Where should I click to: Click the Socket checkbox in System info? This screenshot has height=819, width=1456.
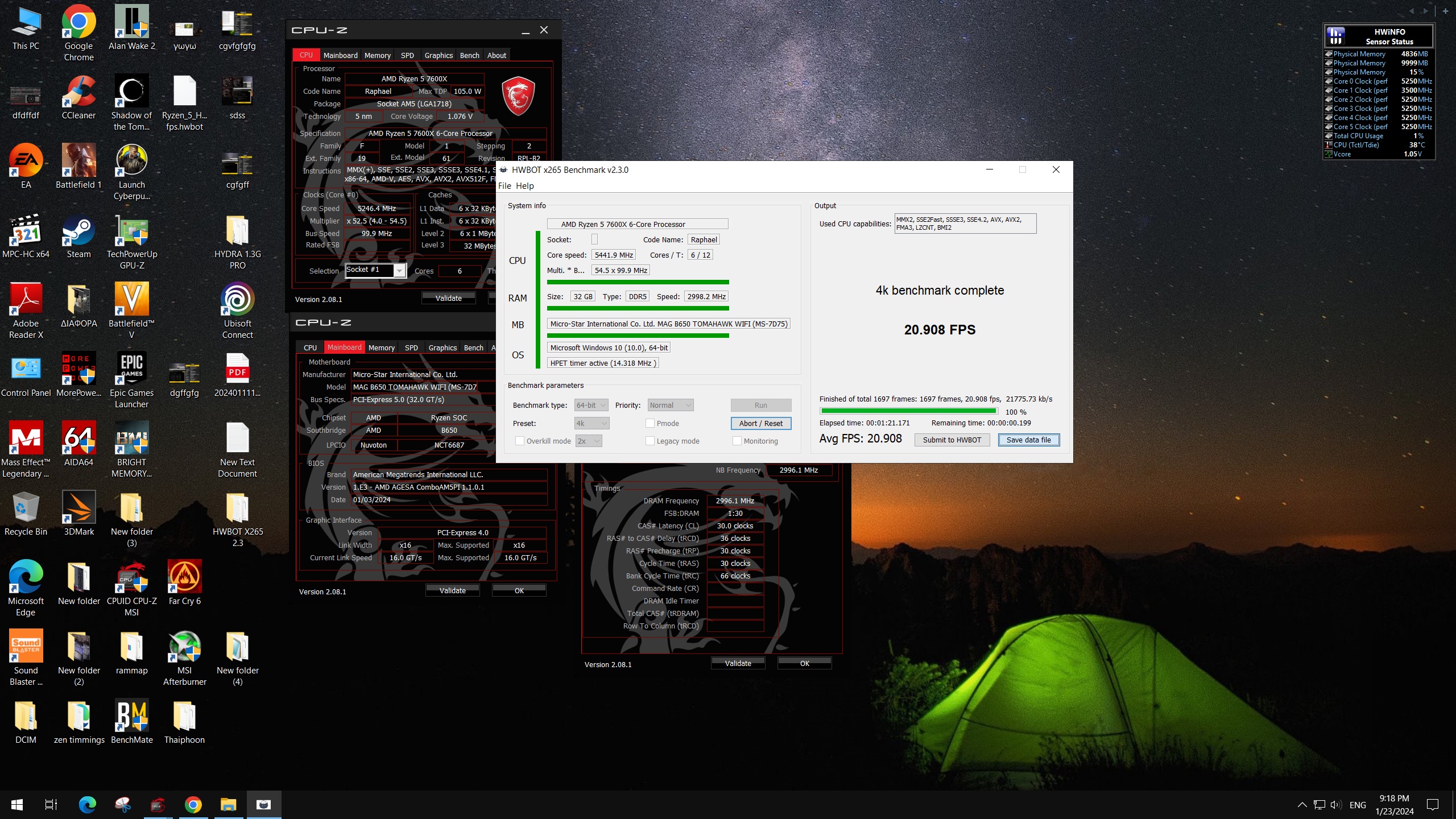tap(594, 239)
